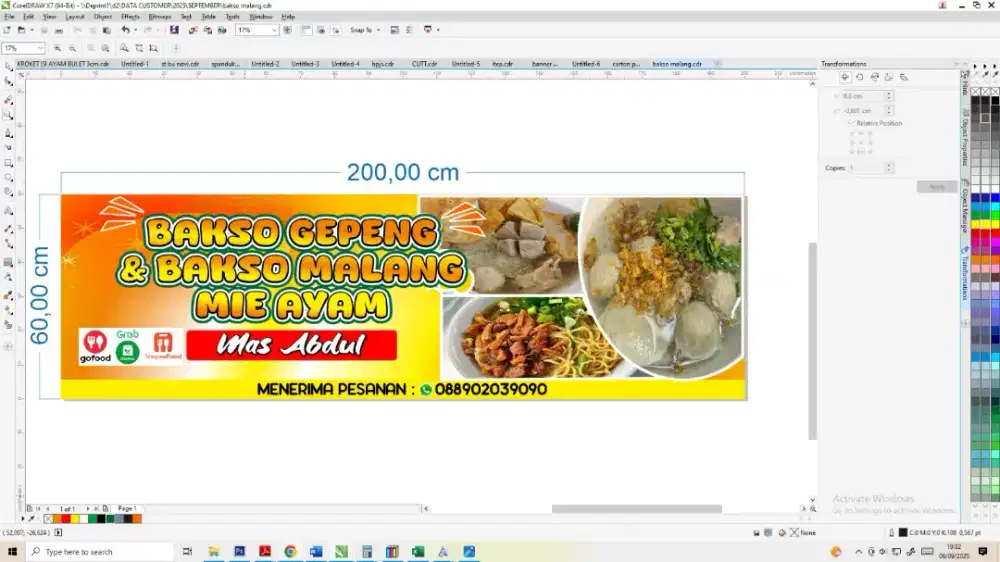Open the zoom level dropdown in property bar
Viewport: 1000px width, 562px height.
40,48
